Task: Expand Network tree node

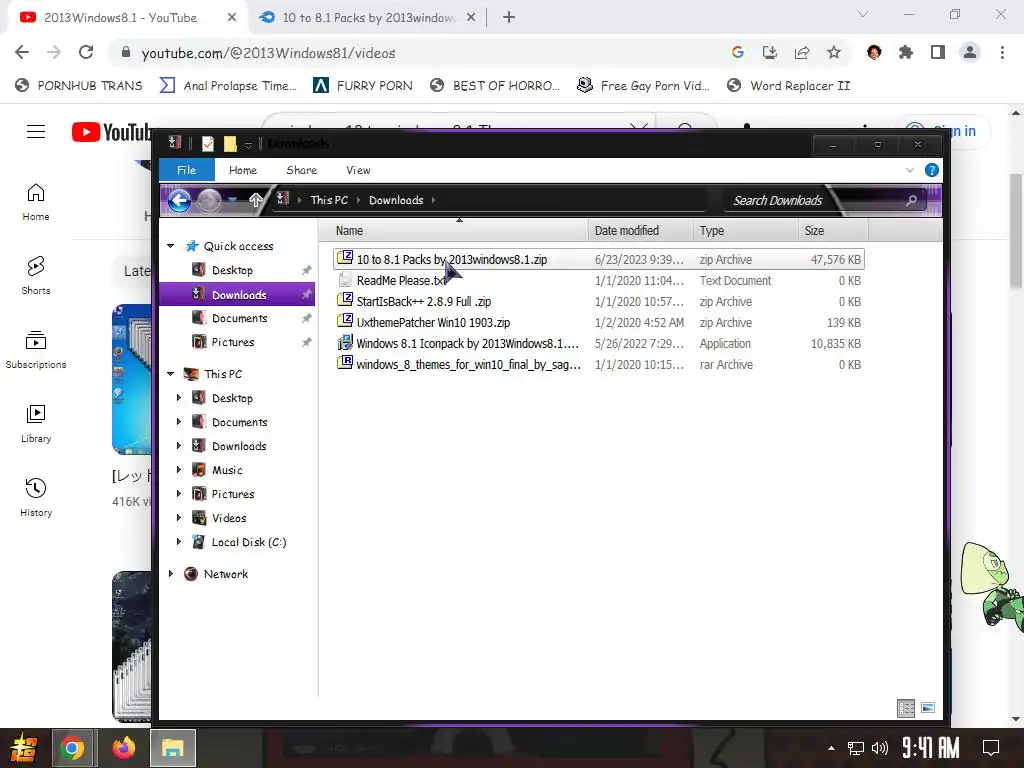Action: point(170,573)
